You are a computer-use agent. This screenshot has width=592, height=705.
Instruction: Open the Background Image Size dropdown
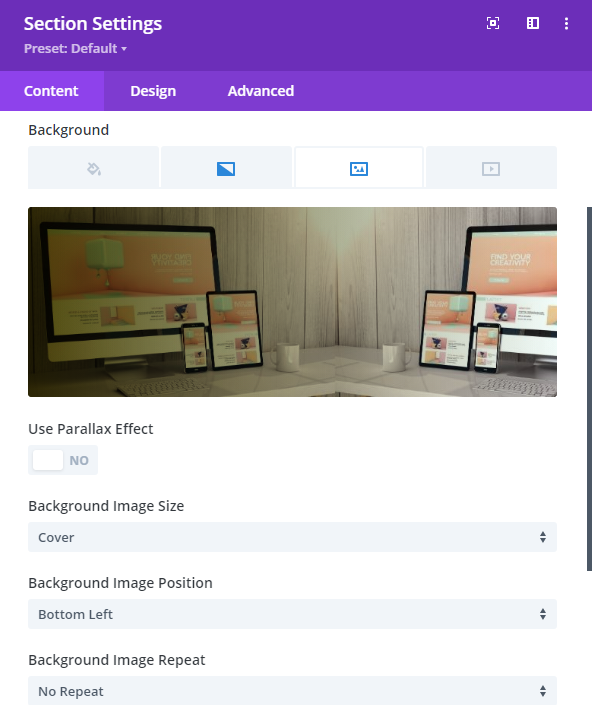click(x=292, y=537)
